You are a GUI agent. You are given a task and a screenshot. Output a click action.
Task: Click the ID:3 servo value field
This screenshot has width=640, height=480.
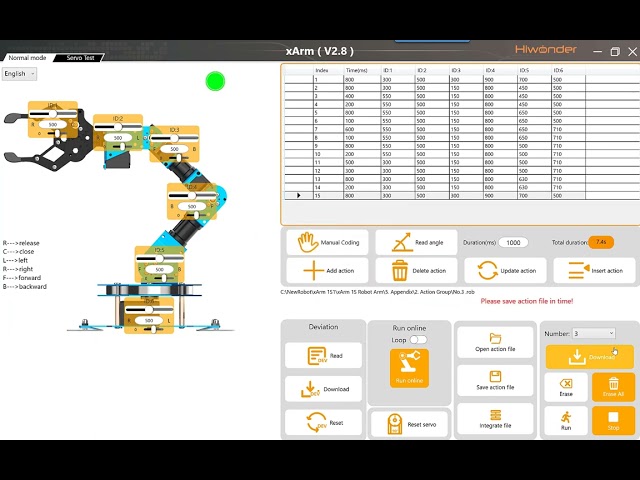(174, 149)
